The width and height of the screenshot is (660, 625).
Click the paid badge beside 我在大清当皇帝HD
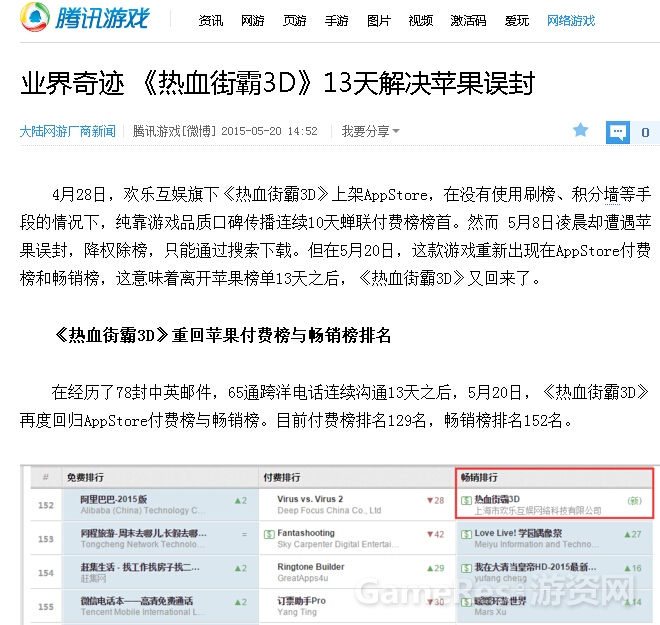(466, 568)
